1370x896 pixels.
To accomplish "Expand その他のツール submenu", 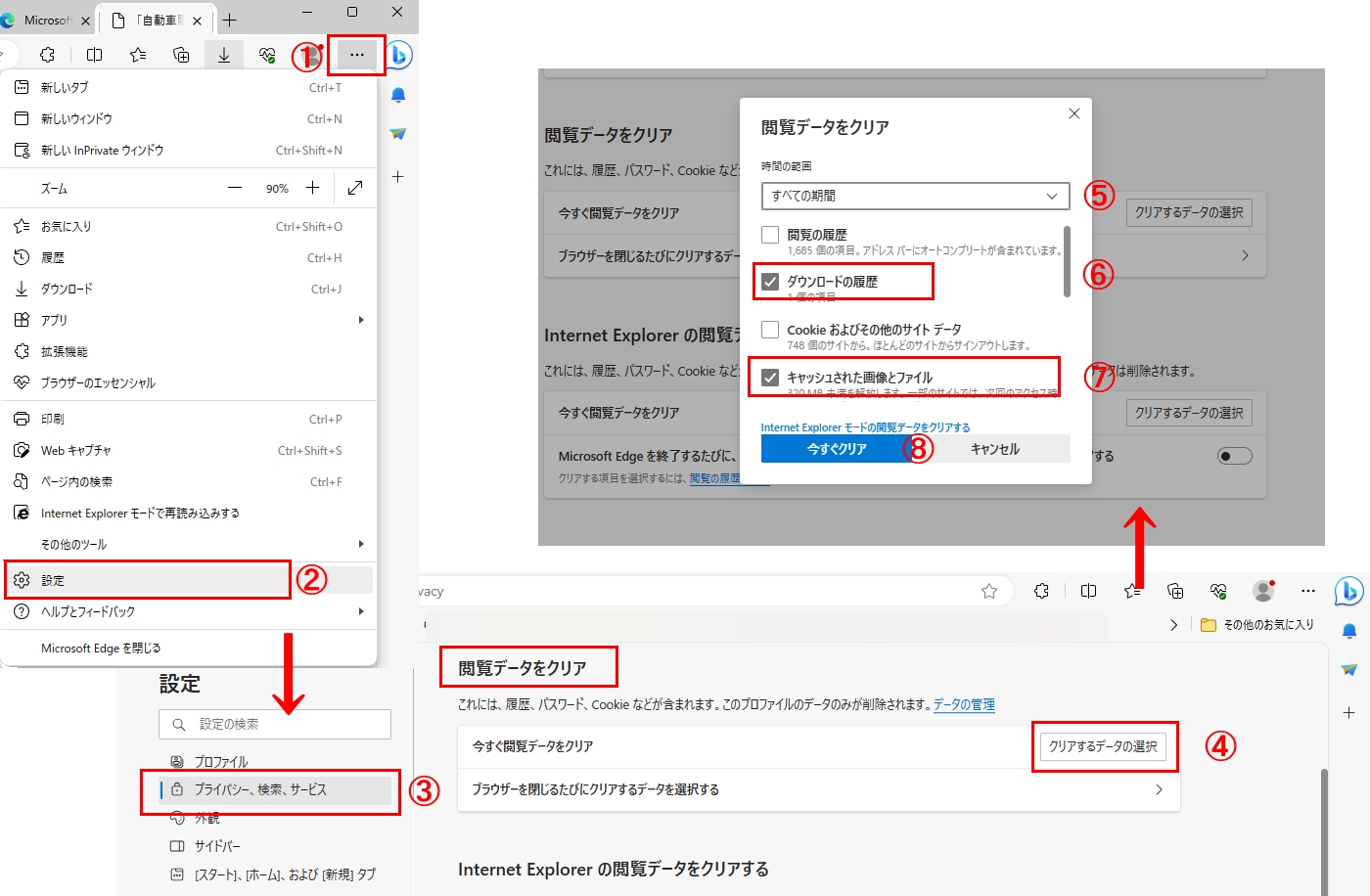I will click(x=361, y=544).
